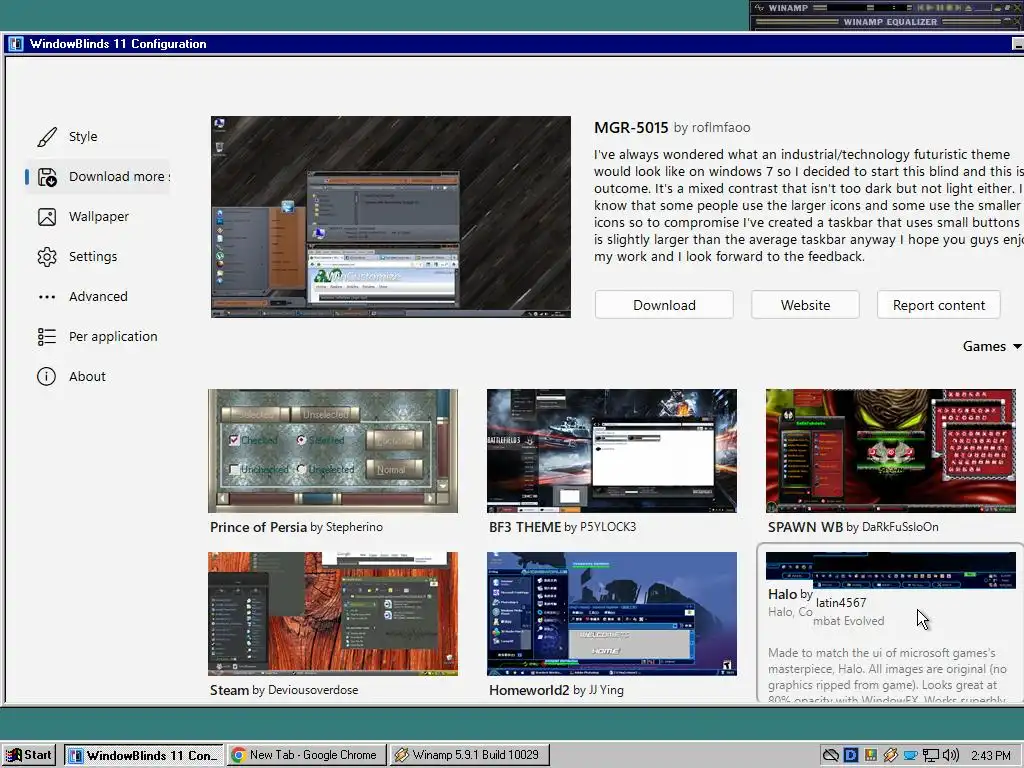
Task: Download the MGR-5015 skin
Action: pos(664,305)
